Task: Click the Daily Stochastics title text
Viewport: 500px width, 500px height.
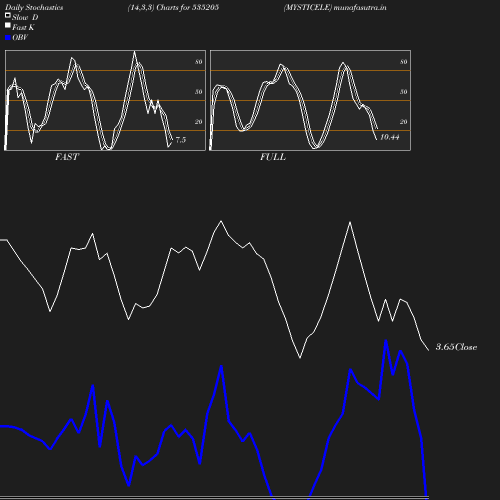Action: (x=34, y=7)
